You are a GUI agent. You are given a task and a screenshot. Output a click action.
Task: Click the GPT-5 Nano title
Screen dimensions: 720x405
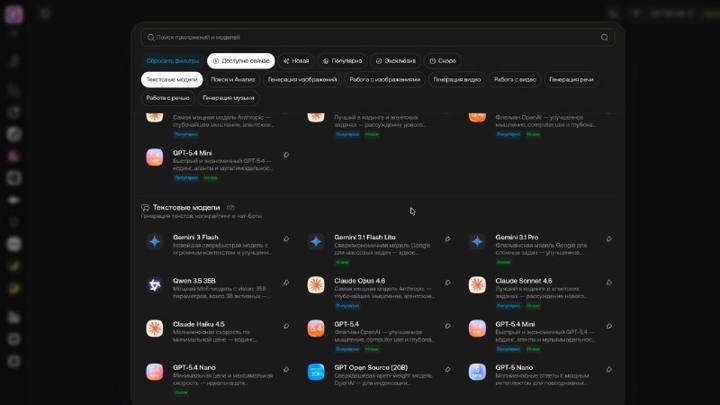pyautogui.click(x=514, y=367)
